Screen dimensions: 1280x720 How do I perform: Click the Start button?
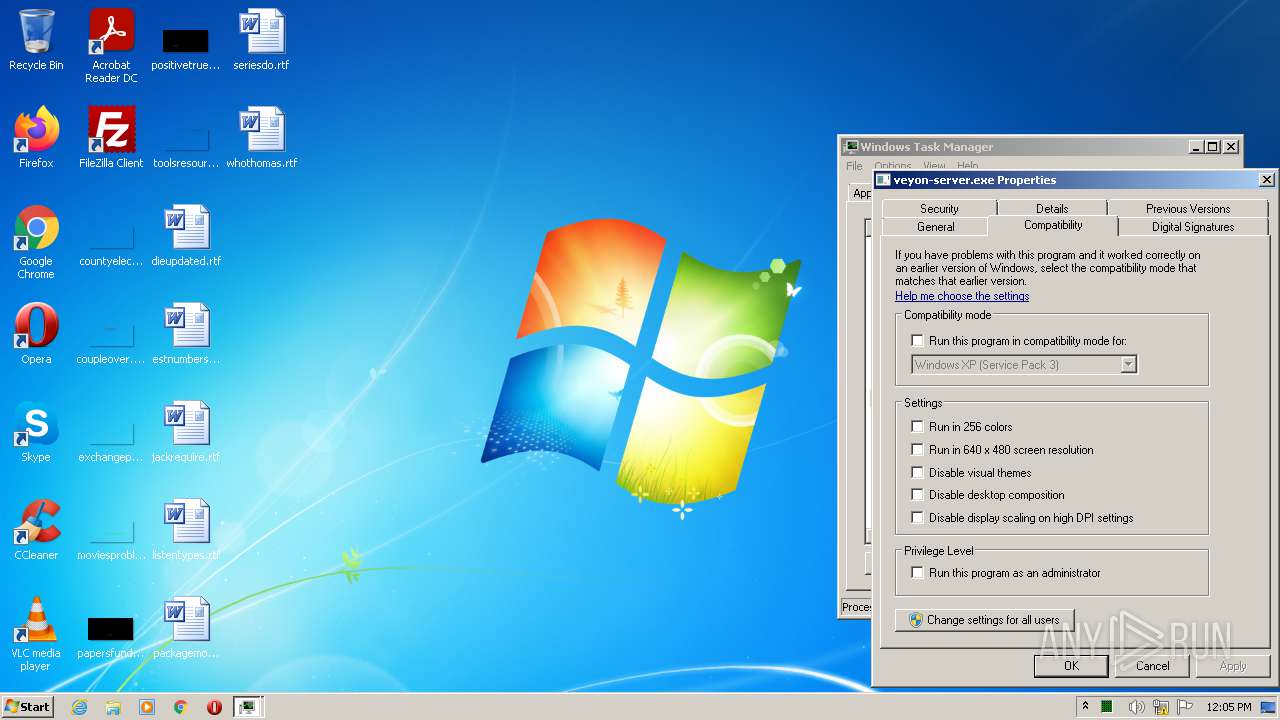point(27,707)
